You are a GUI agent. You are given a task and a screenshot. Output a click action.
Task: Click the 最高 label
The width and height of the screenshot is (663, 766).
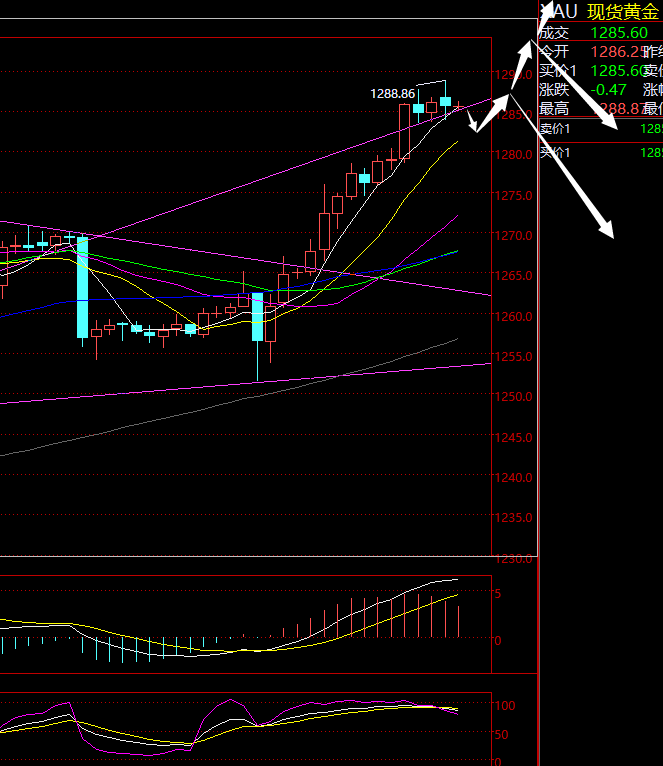click(554, 108)
